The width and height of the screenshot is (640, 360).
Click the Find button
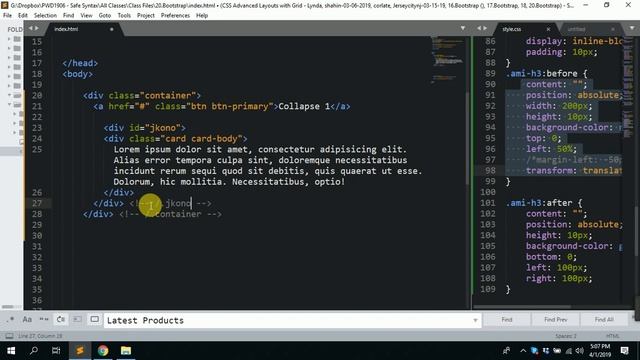pos(507,320)
